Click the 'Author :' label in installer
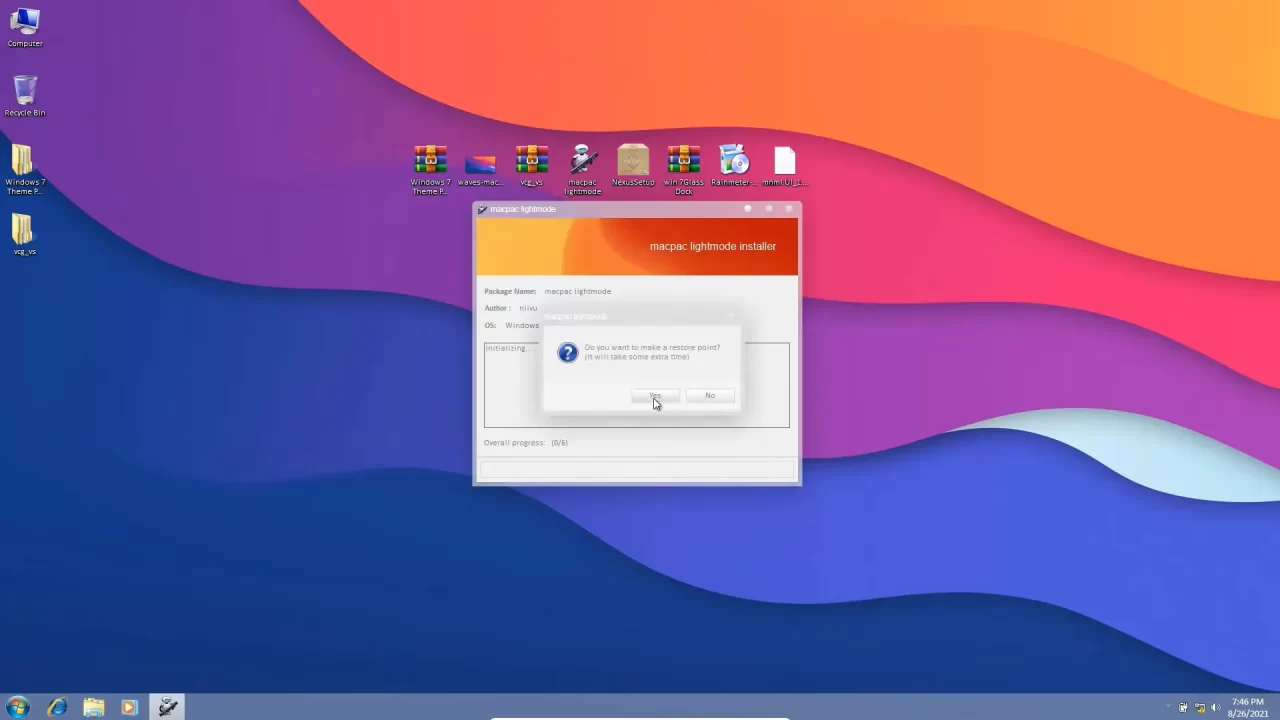This screenshot has height=720, width=1280. tap(497, 308)
